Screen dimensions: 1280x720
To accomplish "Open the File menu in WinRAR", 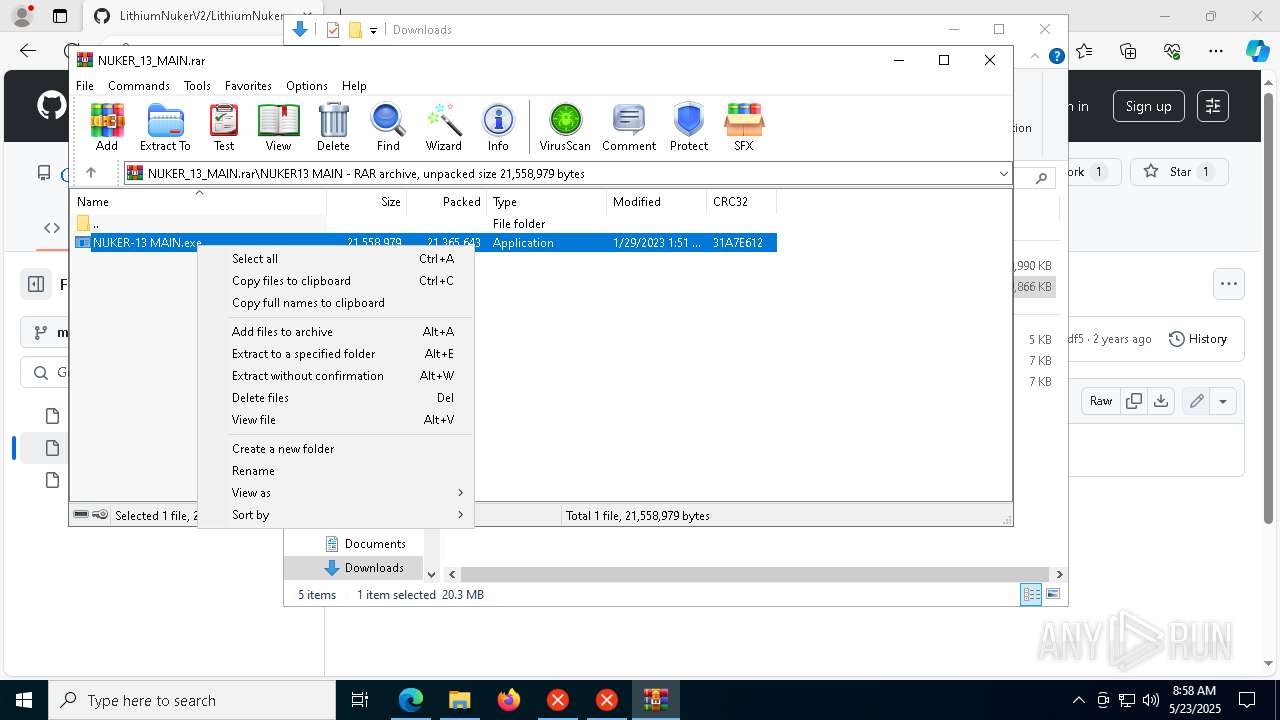I will click(85, 86).
